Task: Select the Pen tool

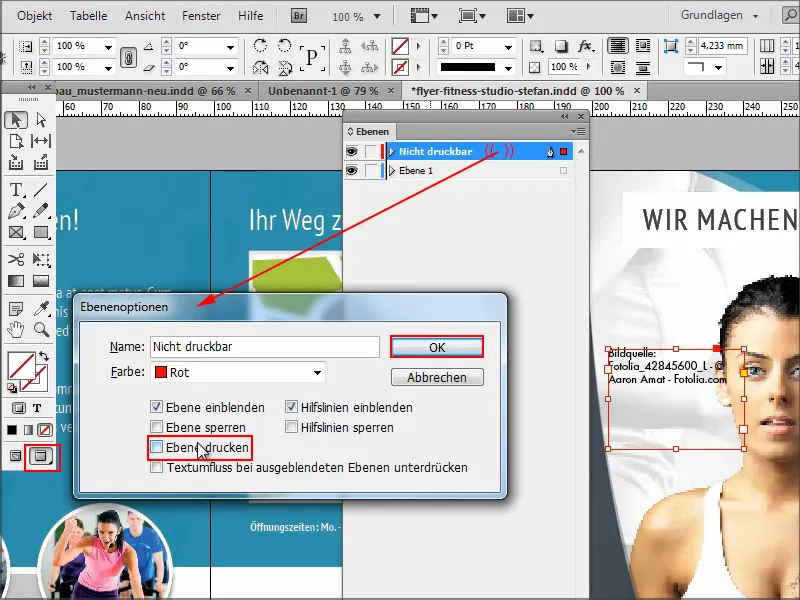Action: 16,211
